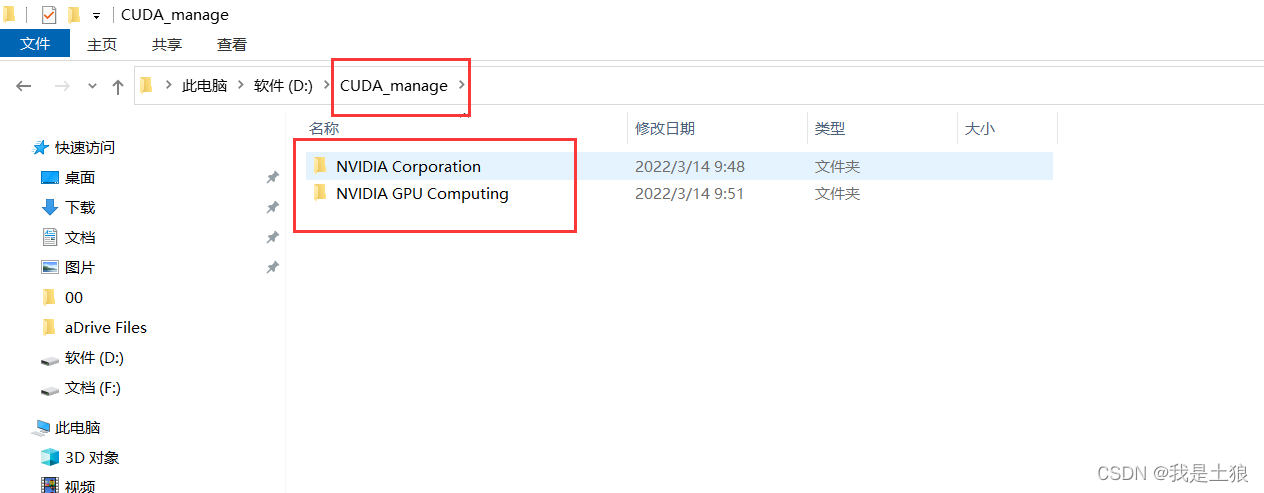1264x493 pixels.
Task: Click the 下载 download arrow icon
Action: point(50,207)
